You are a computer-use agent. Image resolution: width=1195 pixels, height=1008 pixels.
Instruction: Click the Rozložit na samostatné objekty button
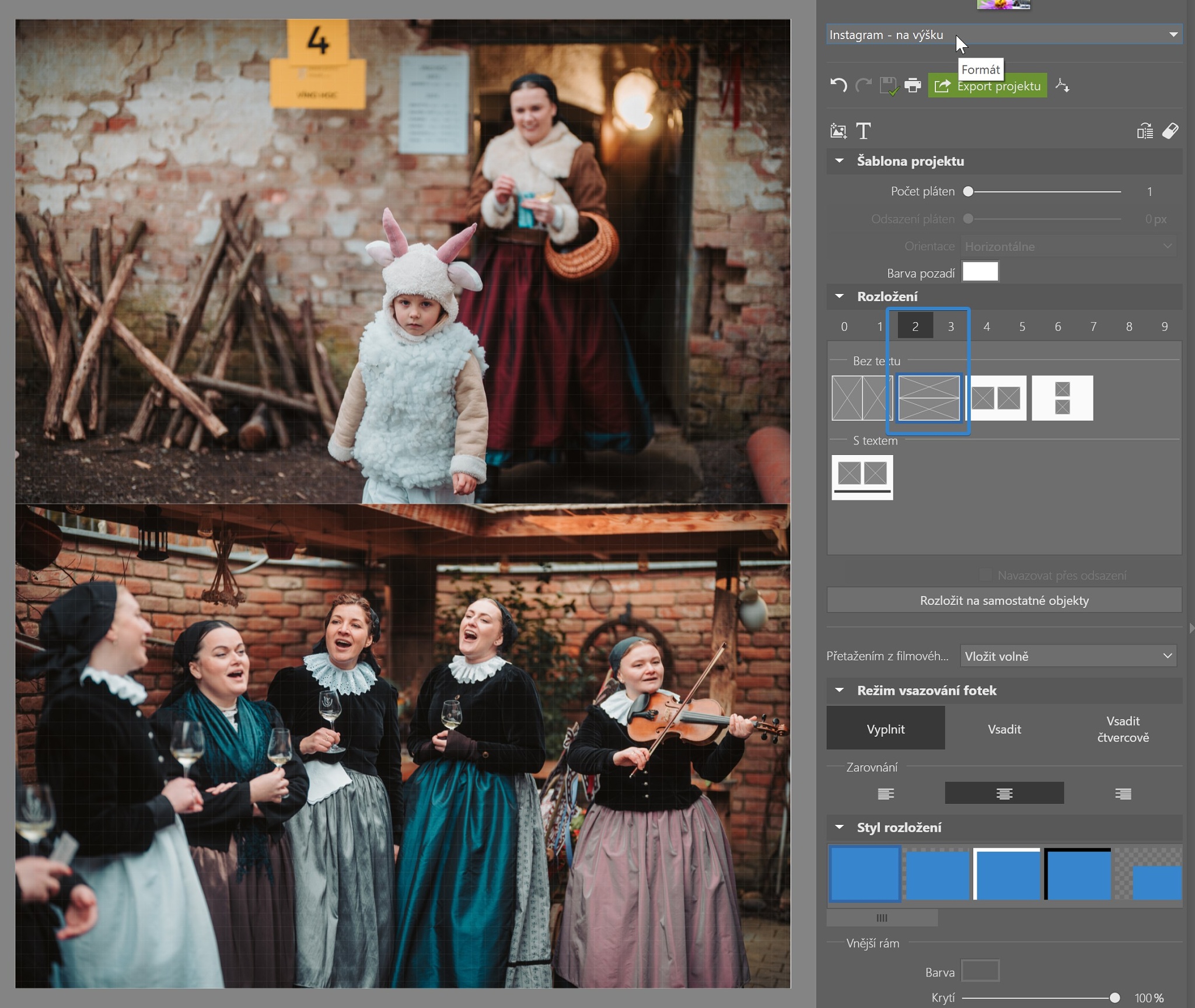(x=1004, y=600)
